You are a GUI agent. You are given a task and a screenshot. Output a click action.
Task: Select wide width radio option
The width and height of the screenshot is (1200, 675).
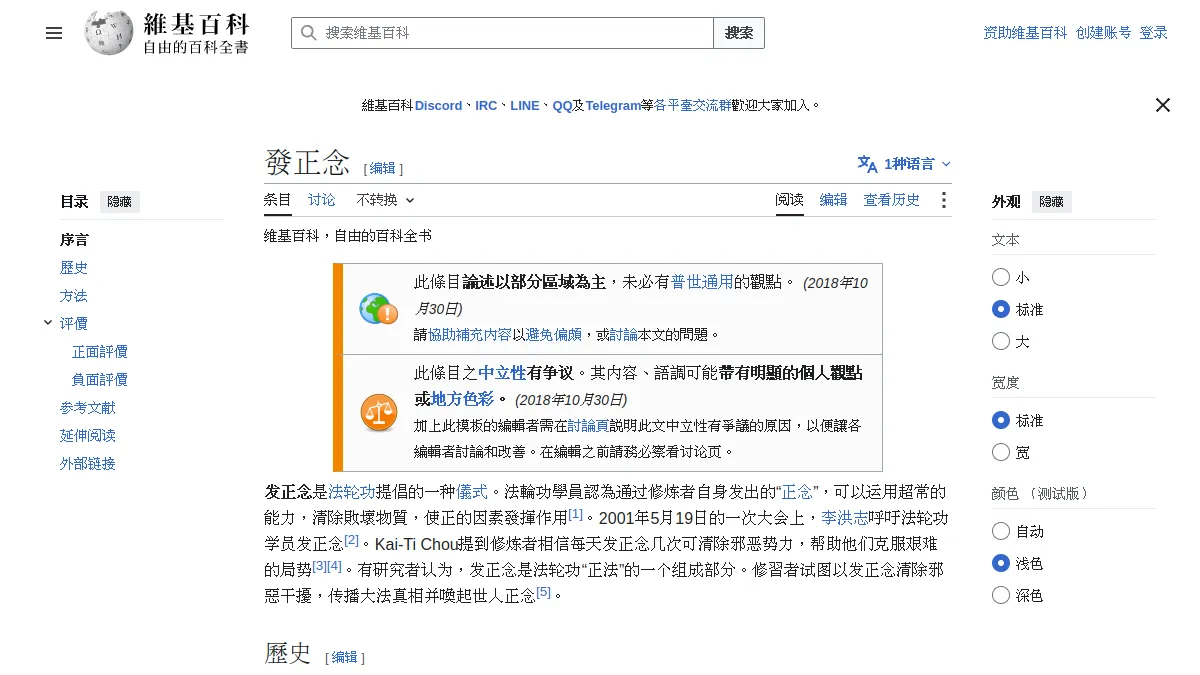(x=1001, y=452)
